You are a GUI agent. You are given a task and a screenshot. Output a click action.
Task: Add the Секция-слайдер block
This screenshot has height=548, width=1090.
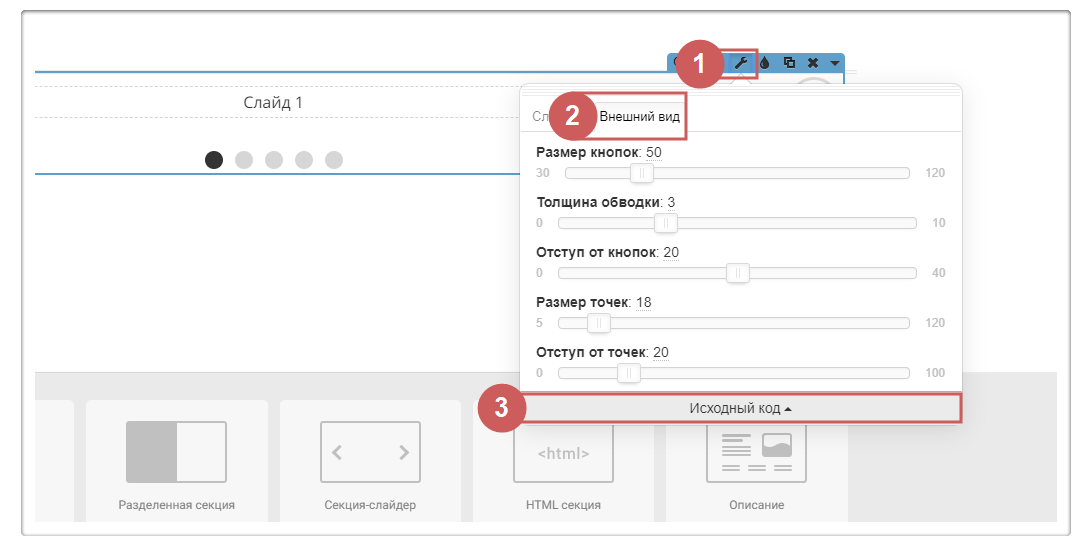click(370, 460)
